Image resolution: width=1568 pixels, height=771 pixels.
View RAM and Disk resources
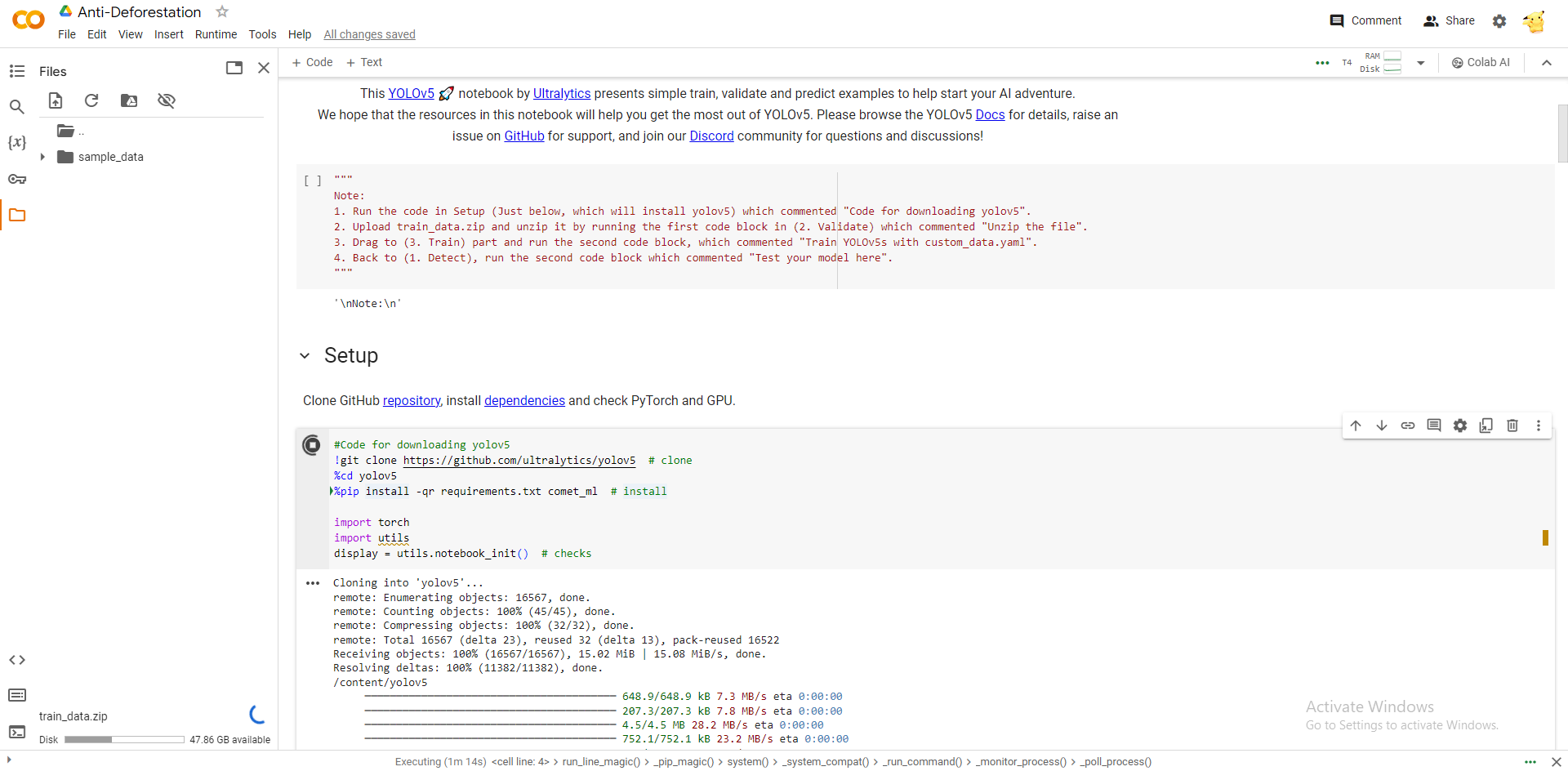coord(1383,62)
